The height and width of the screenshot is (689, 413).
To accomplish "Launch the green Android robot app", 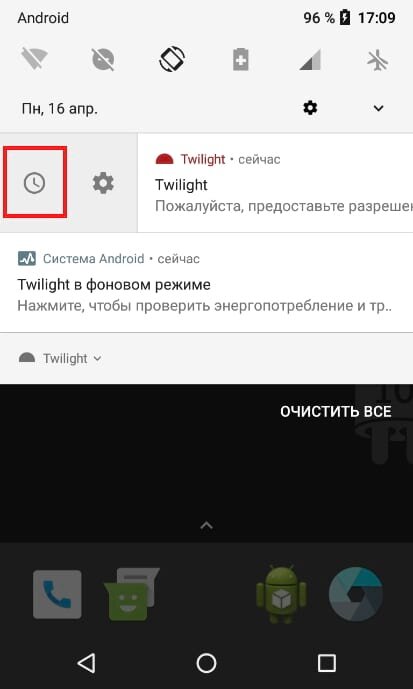I will click(x=281, y=594).
